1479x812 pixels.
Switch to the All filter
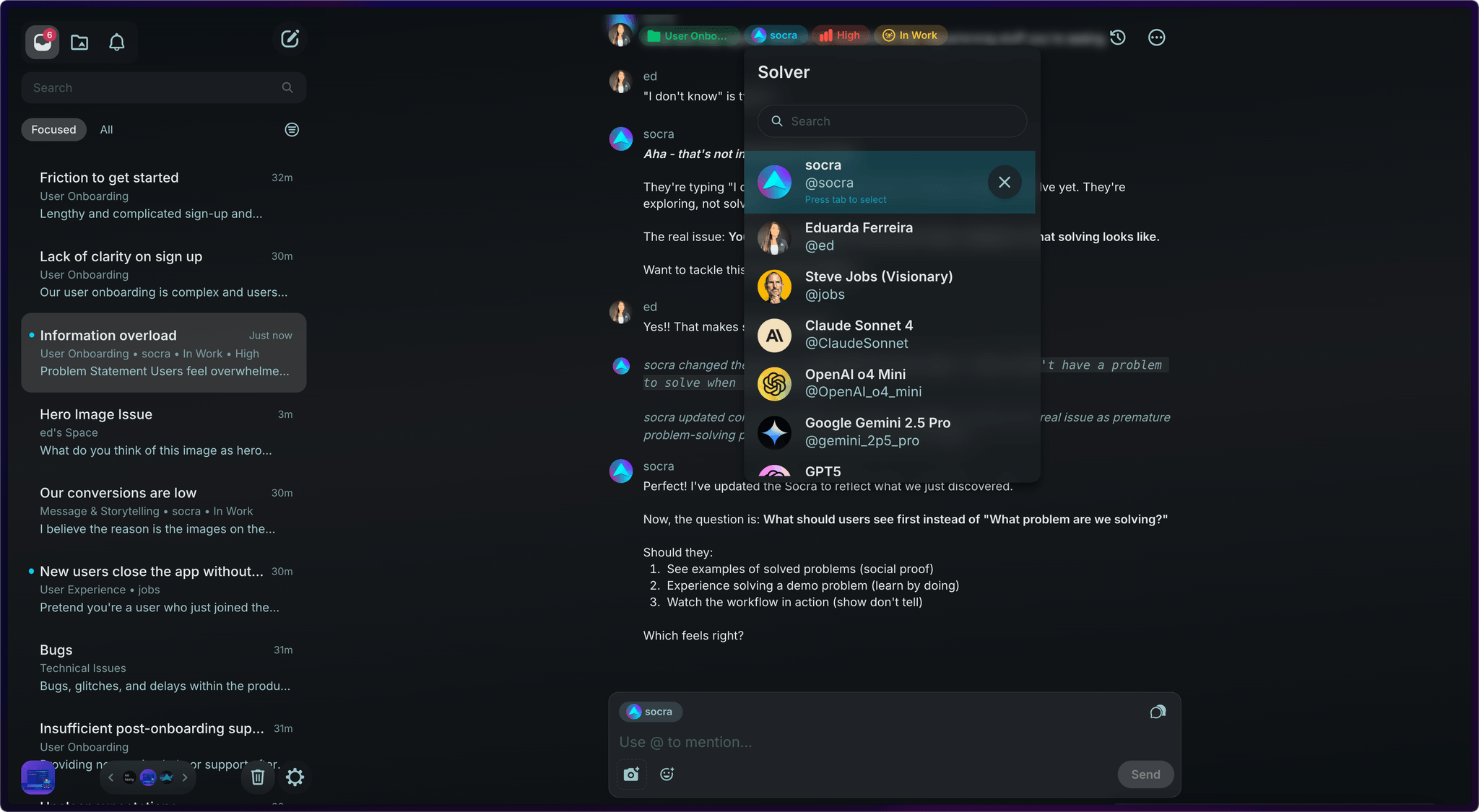pyautogui.click(x=106, y=130)
